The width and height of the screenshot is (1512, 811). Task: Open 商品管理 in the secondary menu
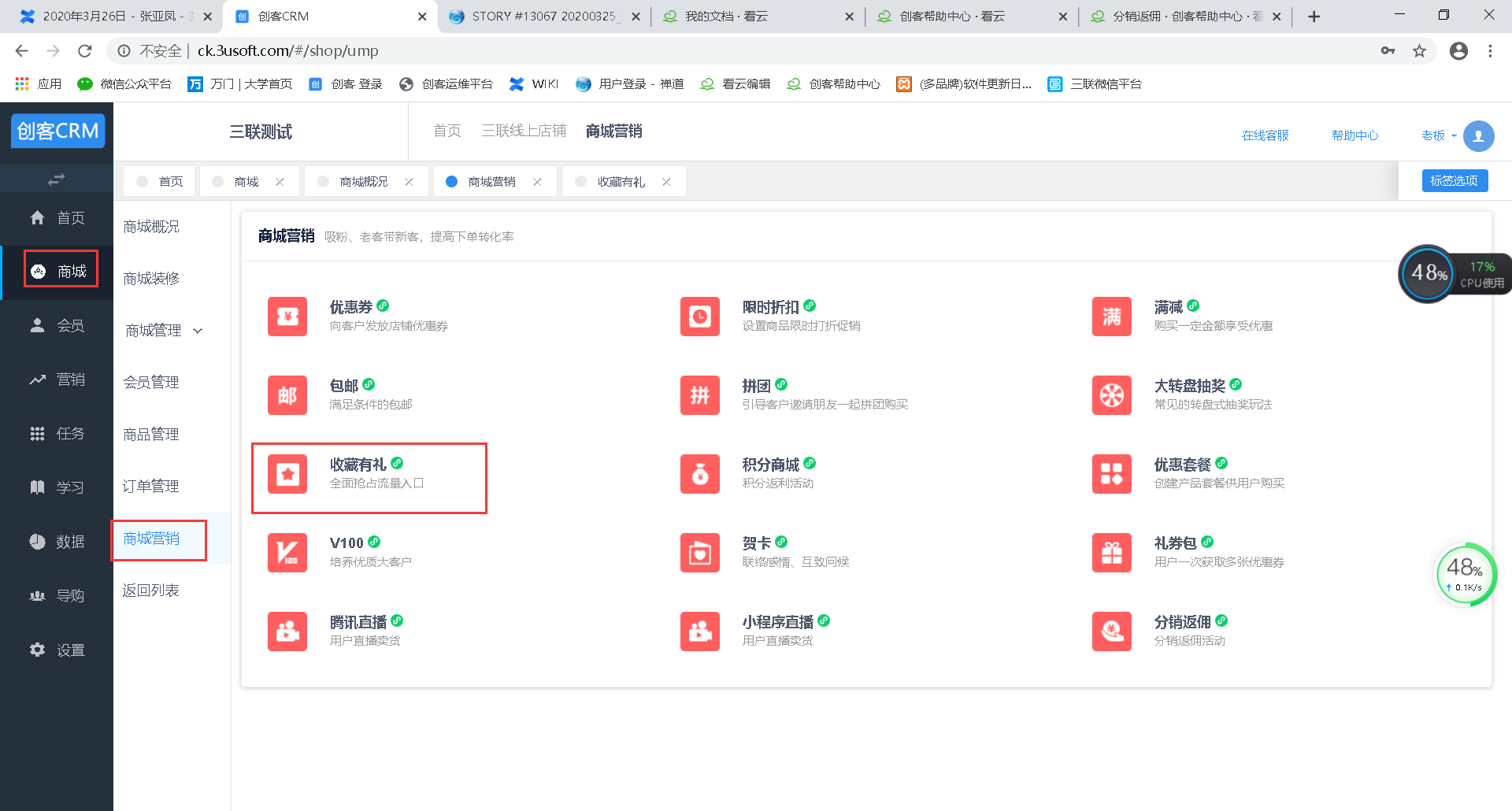coord(151,435)
